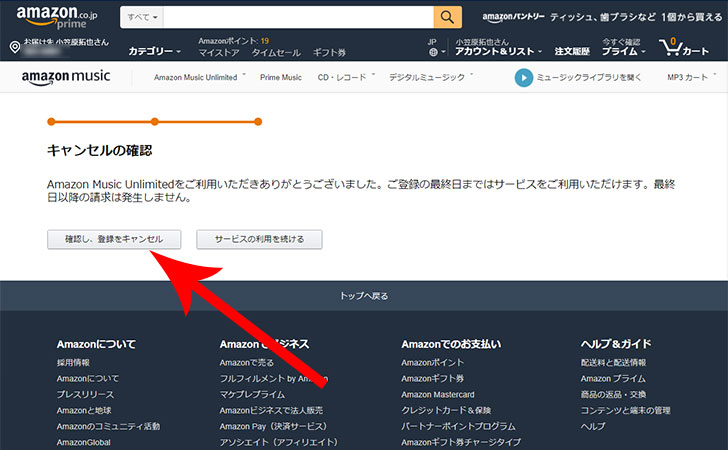
Task: Open footer link Amazonギフト券
Action: [x=432, y=378]
